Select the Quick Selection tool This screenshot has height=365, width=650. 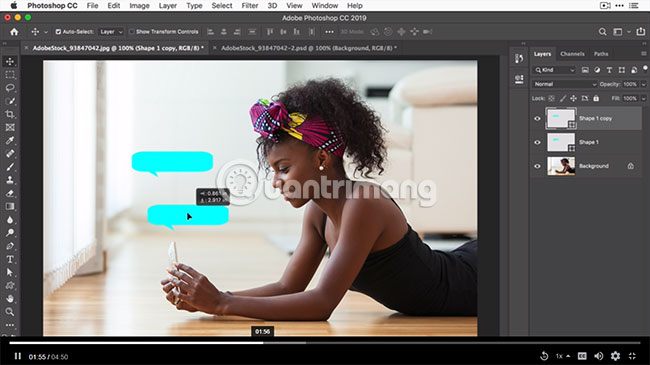[x=10, y=101]
